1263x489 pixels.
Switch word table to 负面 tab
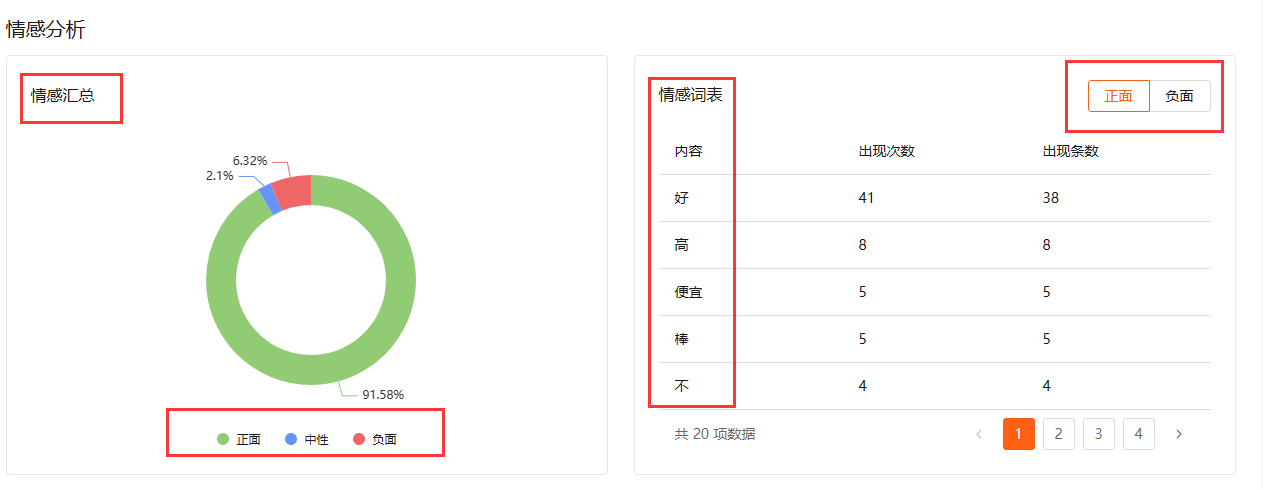click(x=1180, y=96)
